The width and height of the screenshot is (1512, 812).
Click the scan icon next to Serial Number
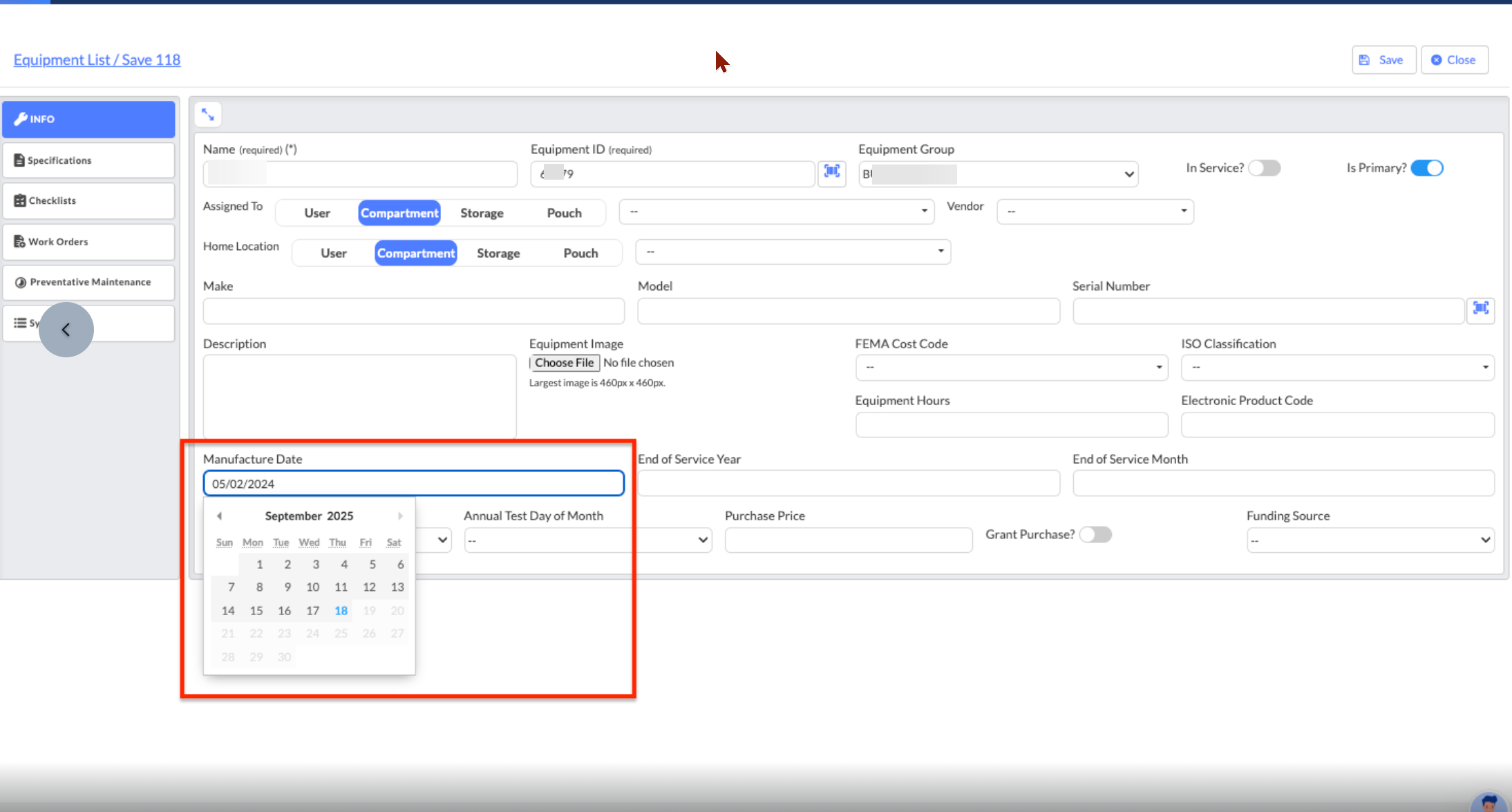[x=1480, y=309]
